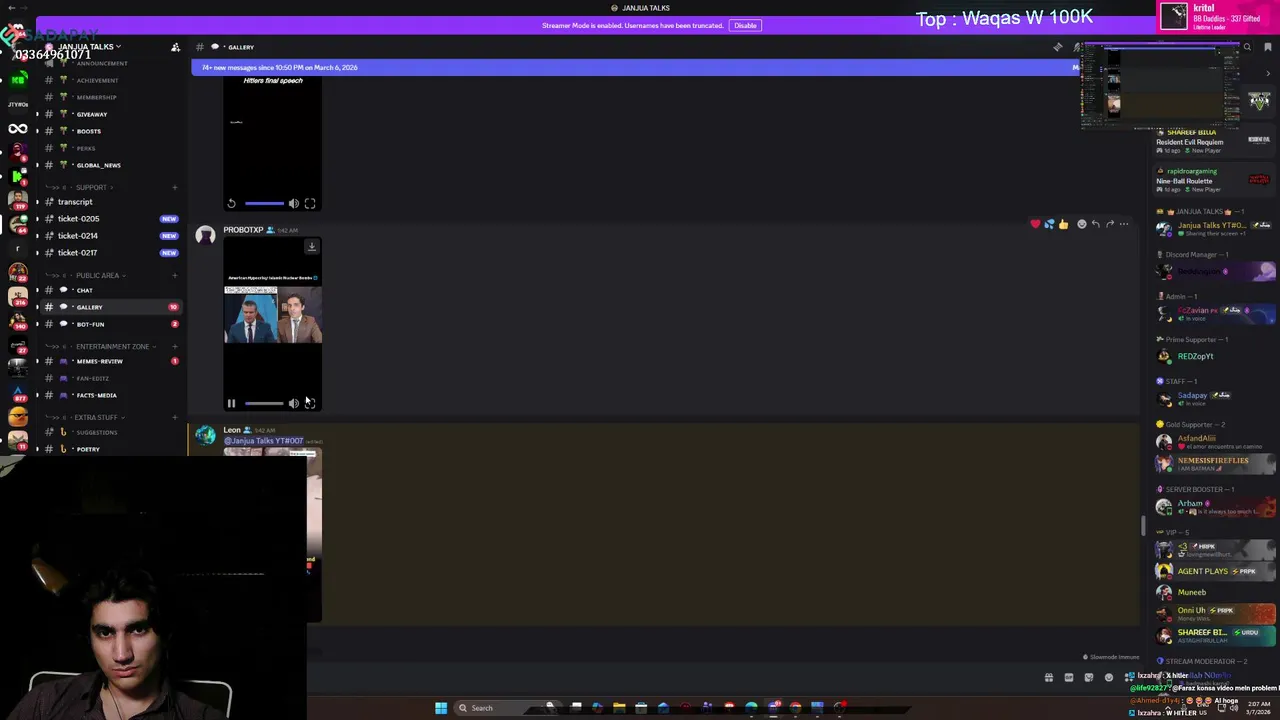Open more message options menu
The width and height of the screenshot is (1280, 720).
1124,224
